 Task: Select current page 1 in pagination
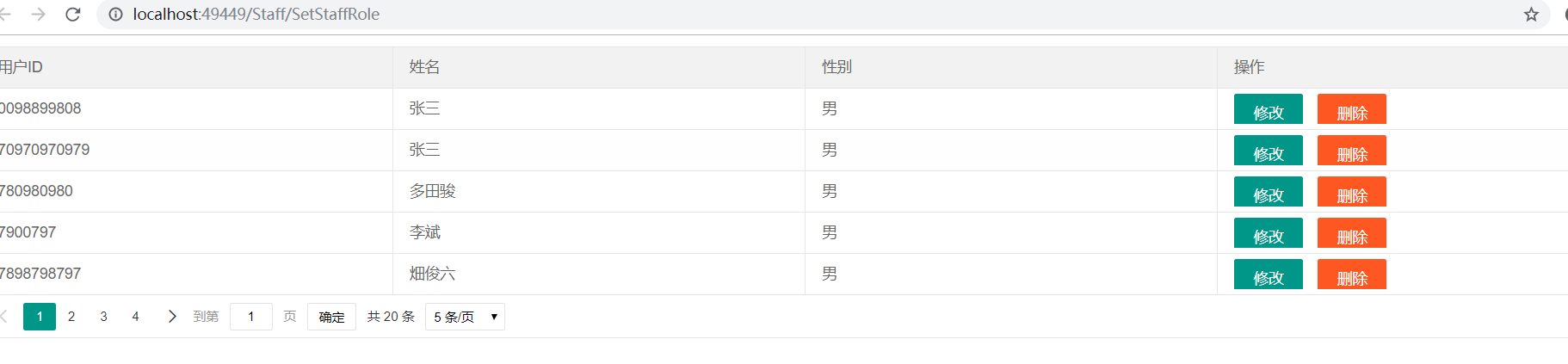pos(40,317)
